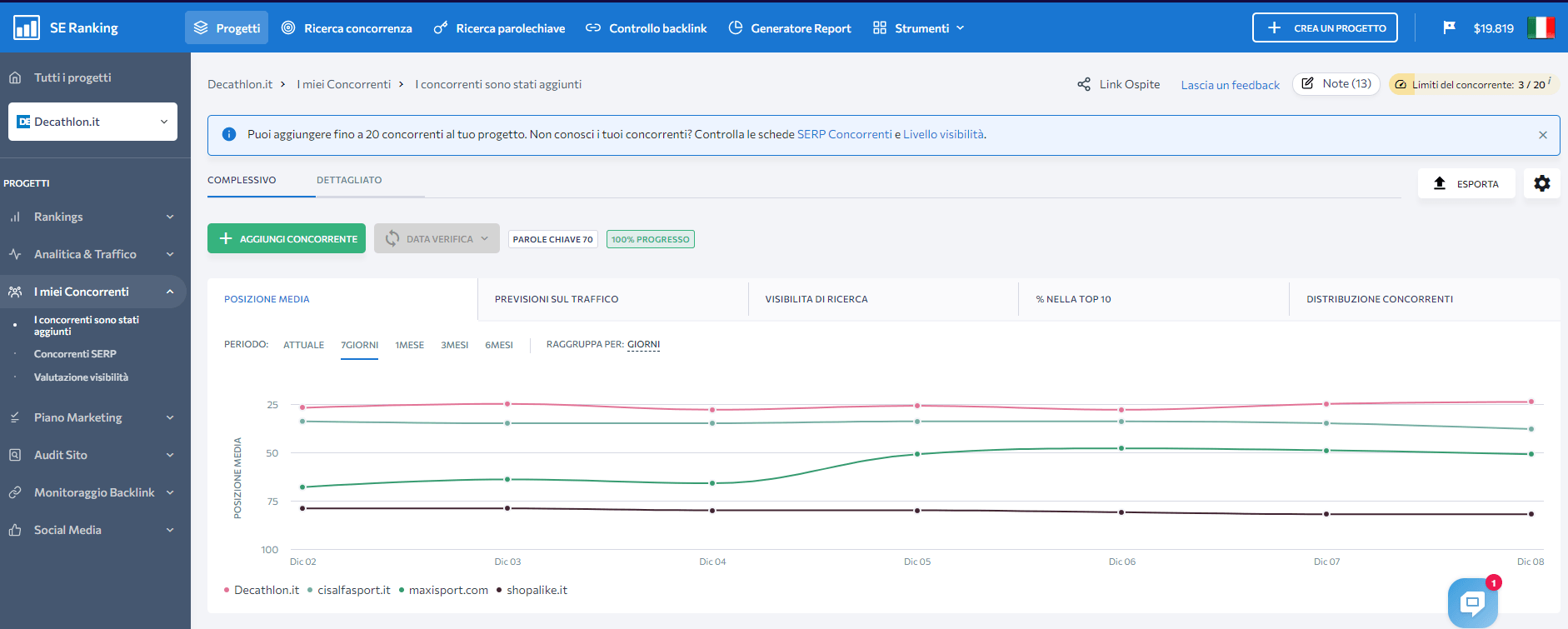Viewport: 1568px width, 629px height.
Task: Switch to the COMPLESSIVO tab
Action: 242,180
